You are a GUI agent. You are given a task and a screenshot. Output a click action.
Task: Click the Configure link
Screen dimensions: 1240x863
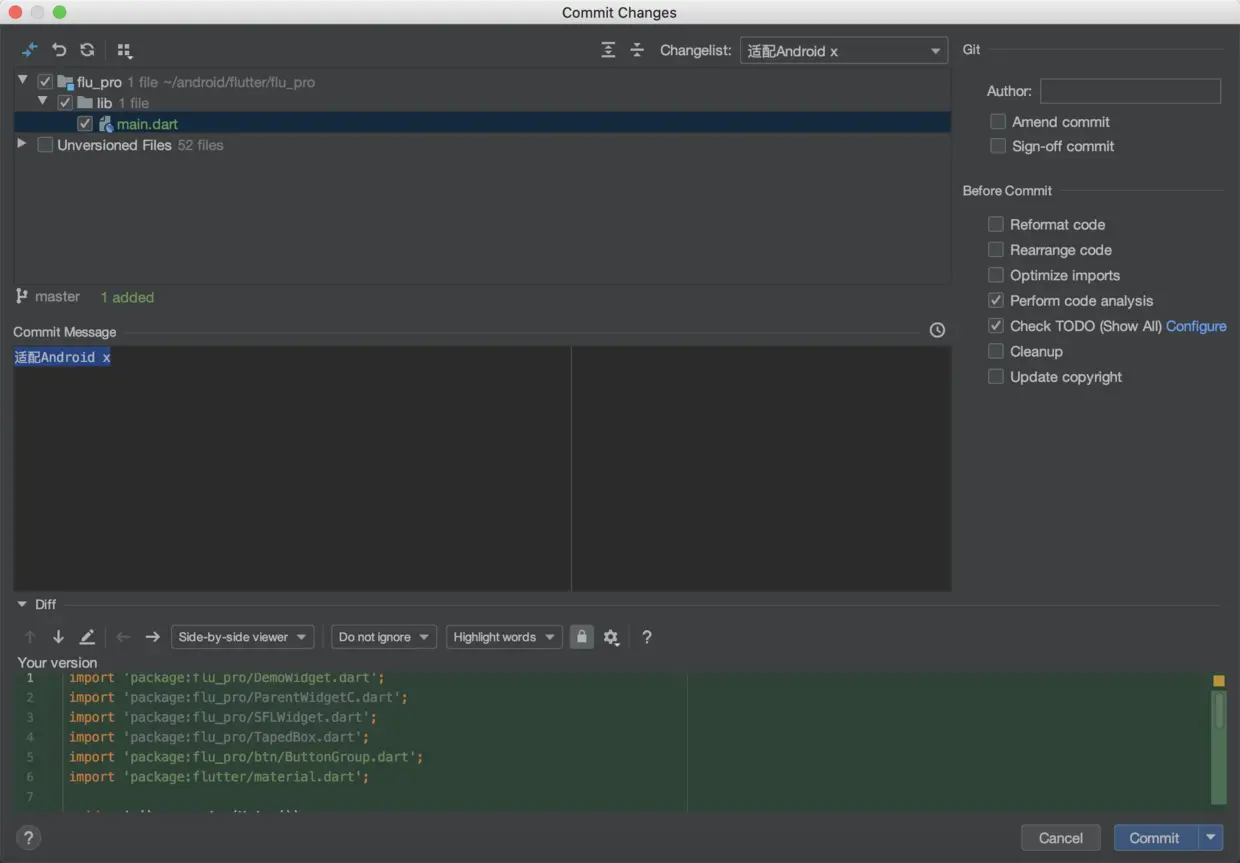click(1196, 326)
